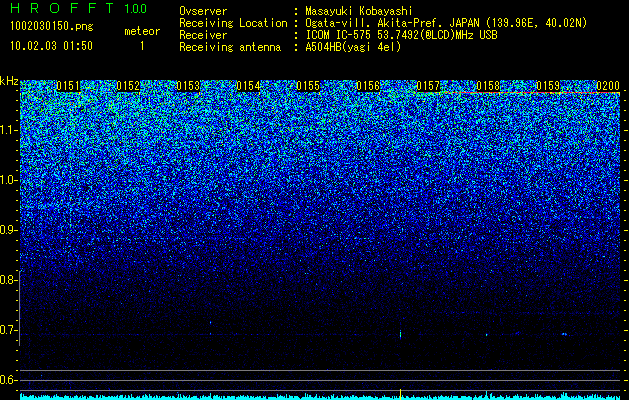Click the 1.1 kHz frequency axis label
This screenshot has width=629, height=400.
[9, 130]
